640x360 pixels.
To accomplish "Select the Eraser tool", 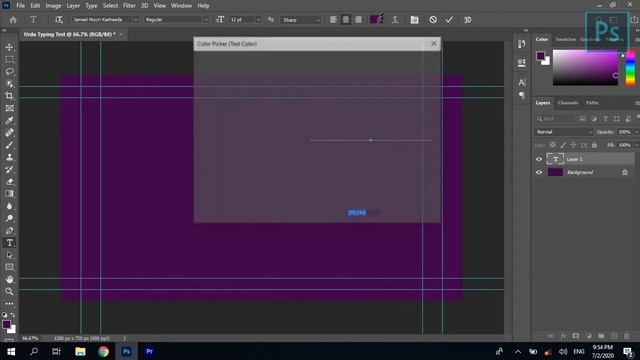I will (x=9, y=182).
